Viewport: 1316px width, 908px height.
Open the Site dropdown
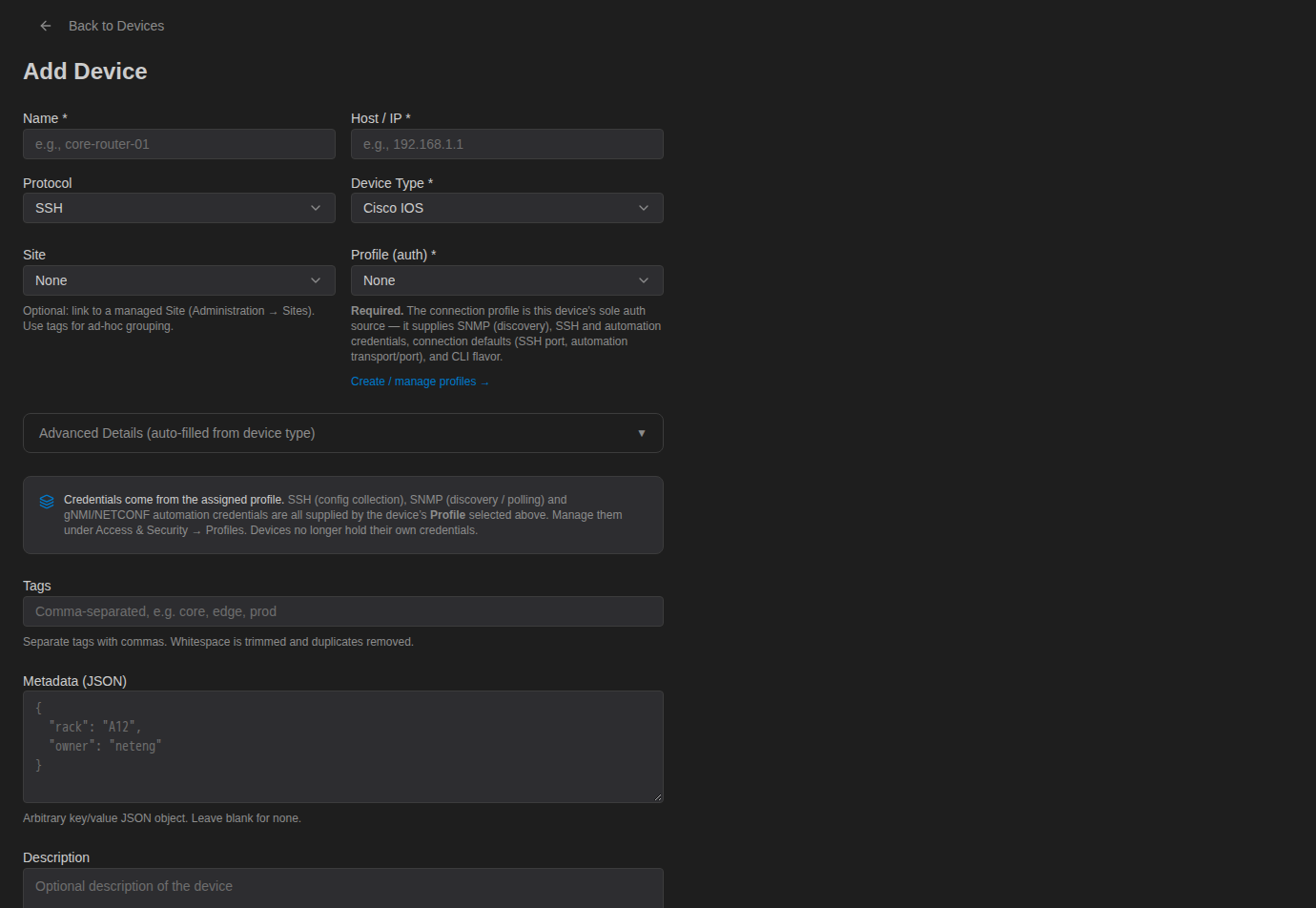pos(179,280)
